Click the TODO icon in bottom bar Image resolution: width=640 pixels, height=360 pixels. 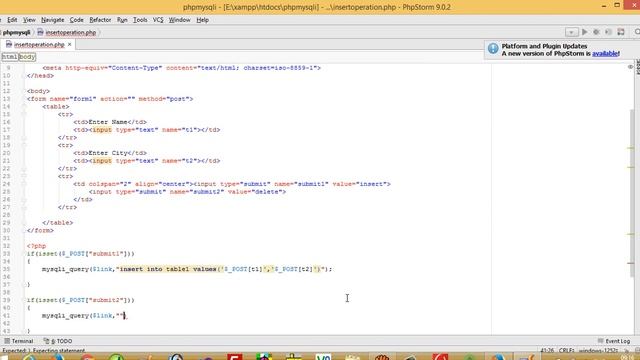[x=46, y=341]
